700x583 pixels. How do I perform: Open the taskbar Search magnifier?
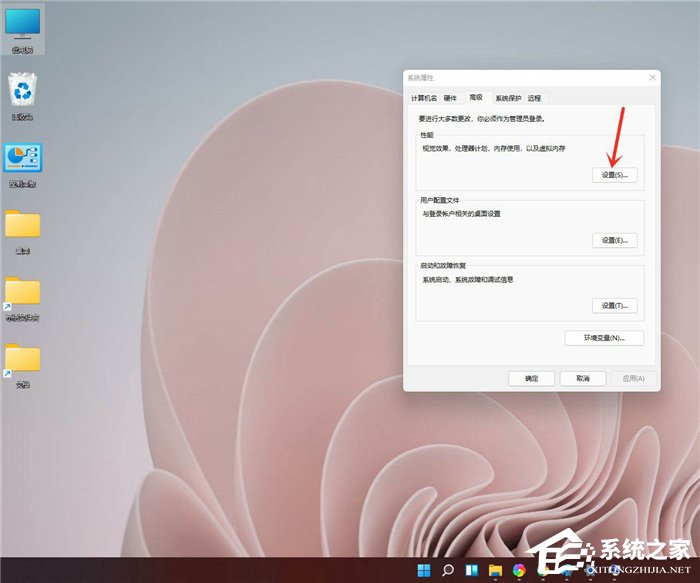click(x=448, y=570)
